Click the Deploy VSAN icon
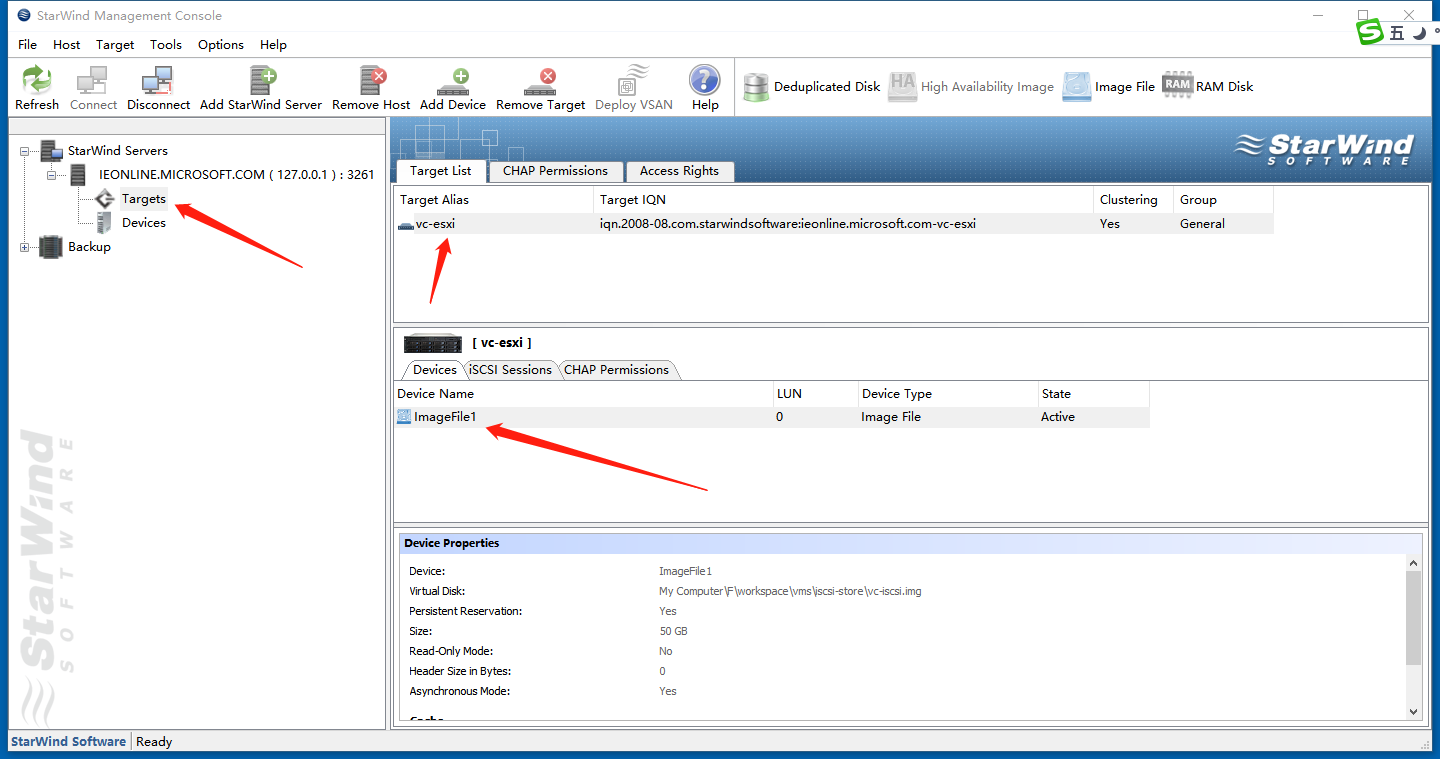 [634, 81]
